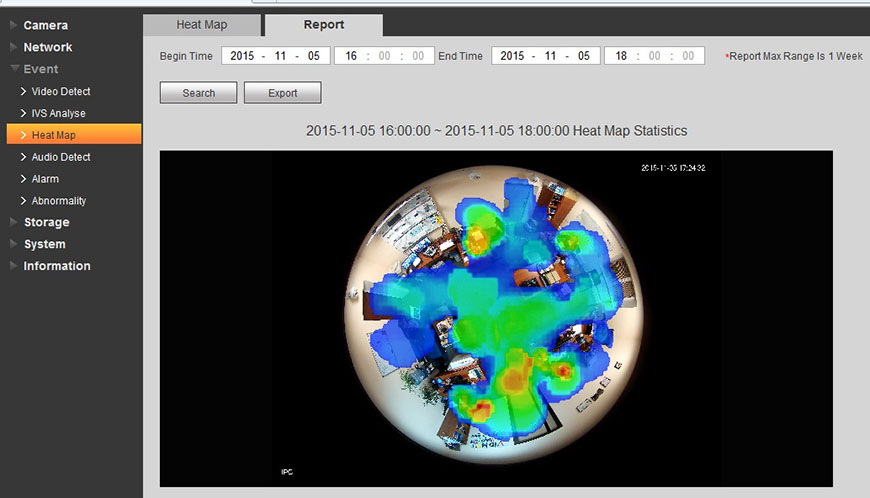Collapse the Event section
This screenshot has height=498, width=870.
40,69
